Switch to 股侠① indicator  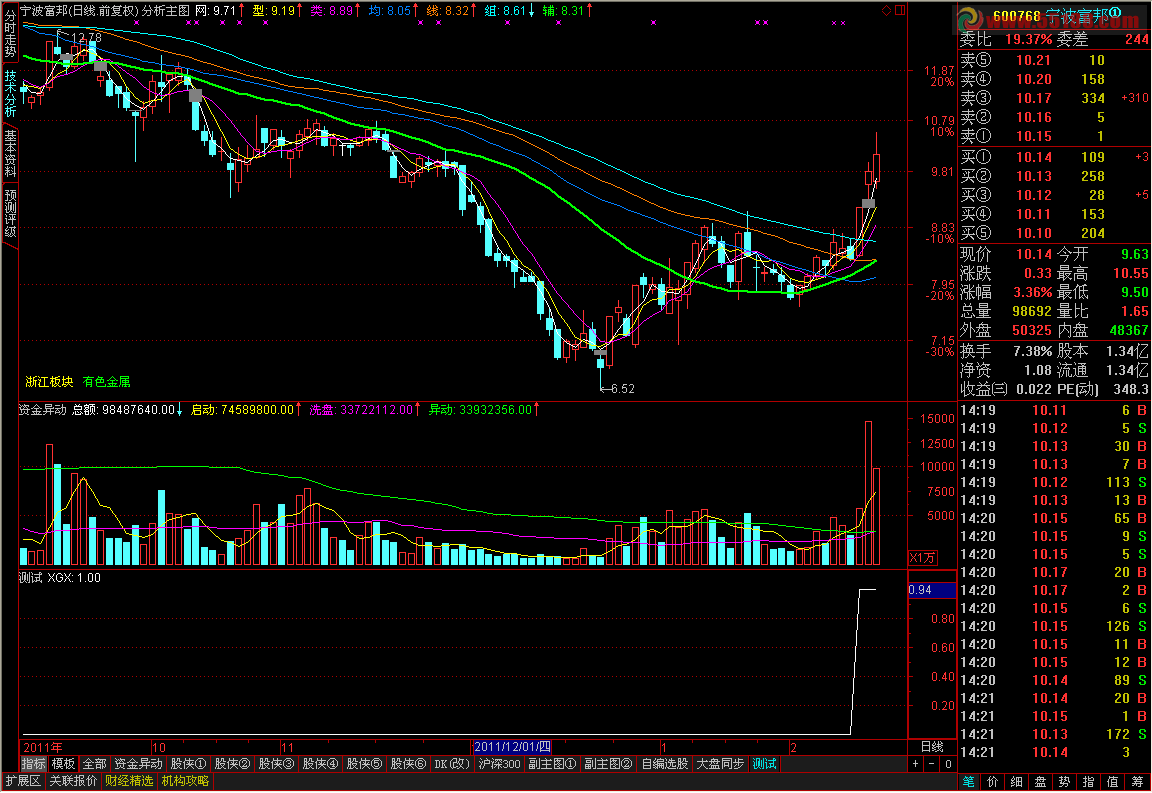pyautogui.click(x=188, y=764)
